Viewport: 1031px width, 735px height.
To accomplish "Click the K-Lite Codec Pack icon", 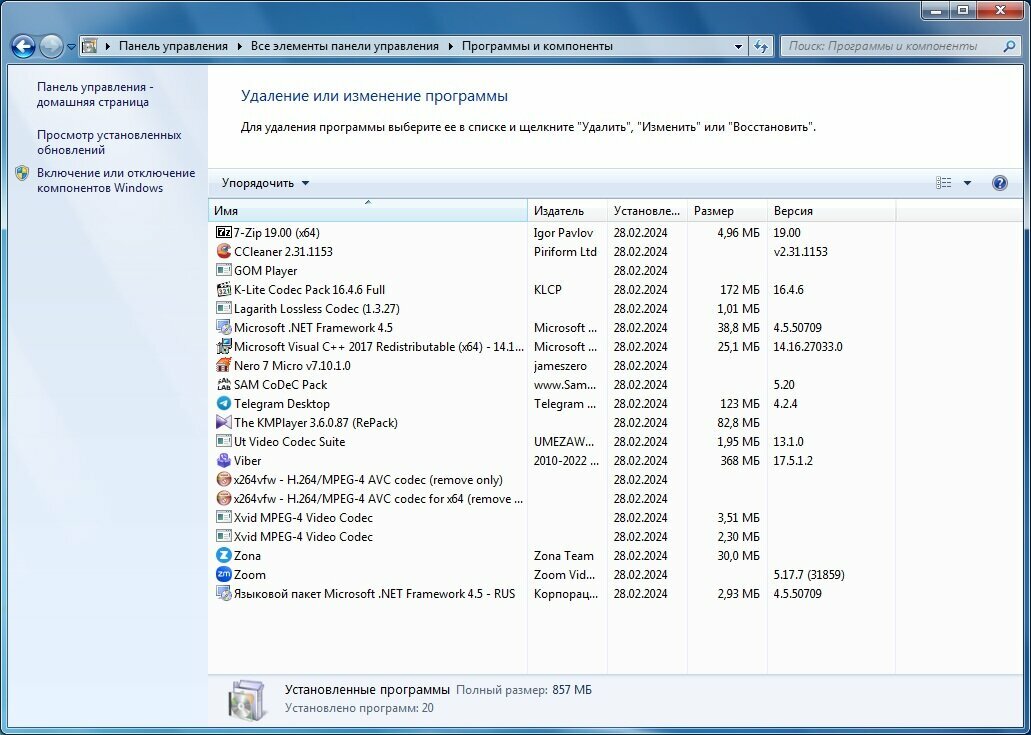I will [x=224, y=289].
